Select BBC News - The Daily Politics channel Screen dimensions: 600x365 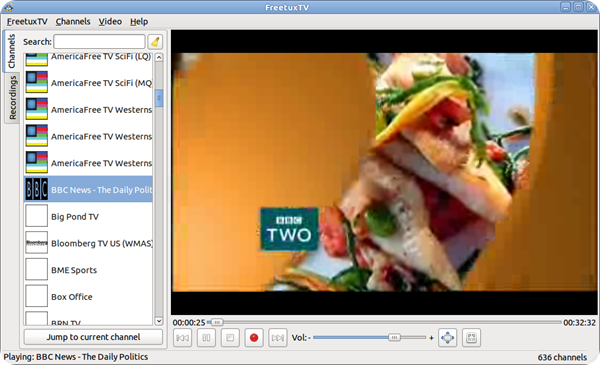[88, 189]
